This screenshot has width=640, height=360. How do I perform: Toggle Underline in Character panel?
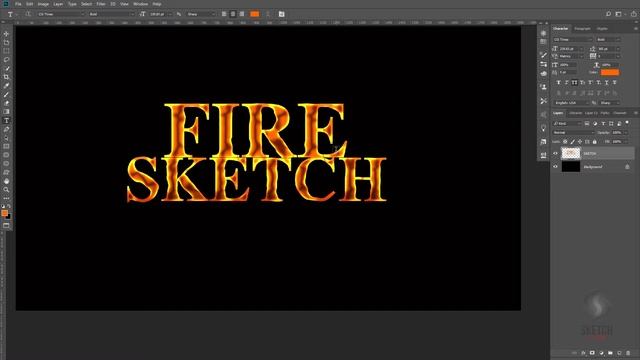(607, 82)
